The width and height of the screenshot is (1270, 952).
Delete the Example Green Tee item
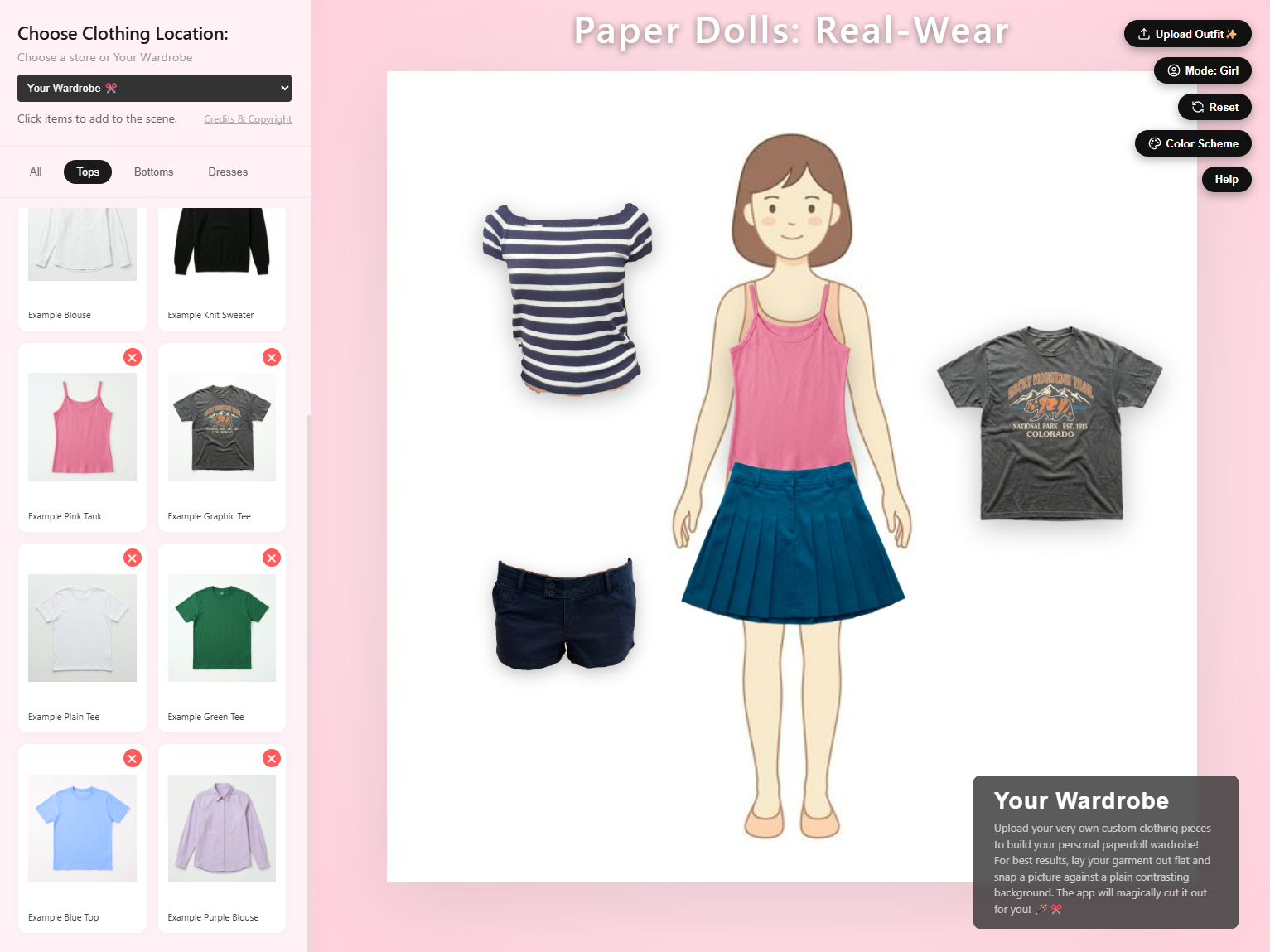click(272, 558)
